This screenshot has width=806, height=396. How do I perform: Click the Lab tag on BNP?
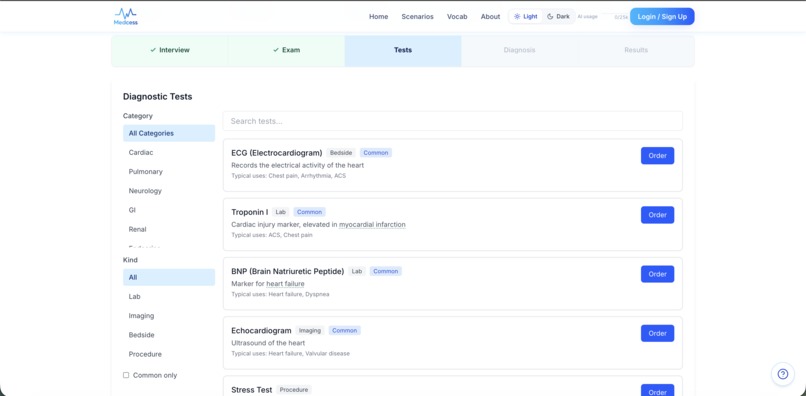point(357,271)
